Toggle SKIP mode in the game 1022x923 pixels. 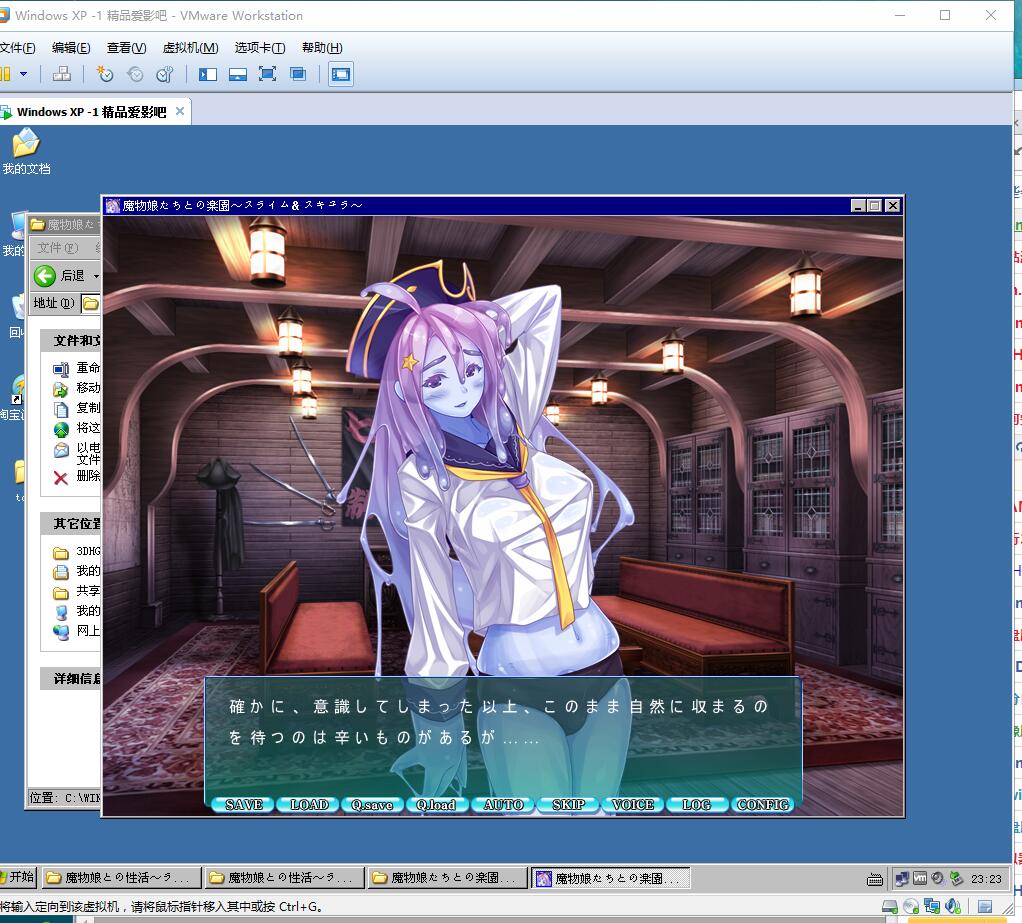[568, 805]
